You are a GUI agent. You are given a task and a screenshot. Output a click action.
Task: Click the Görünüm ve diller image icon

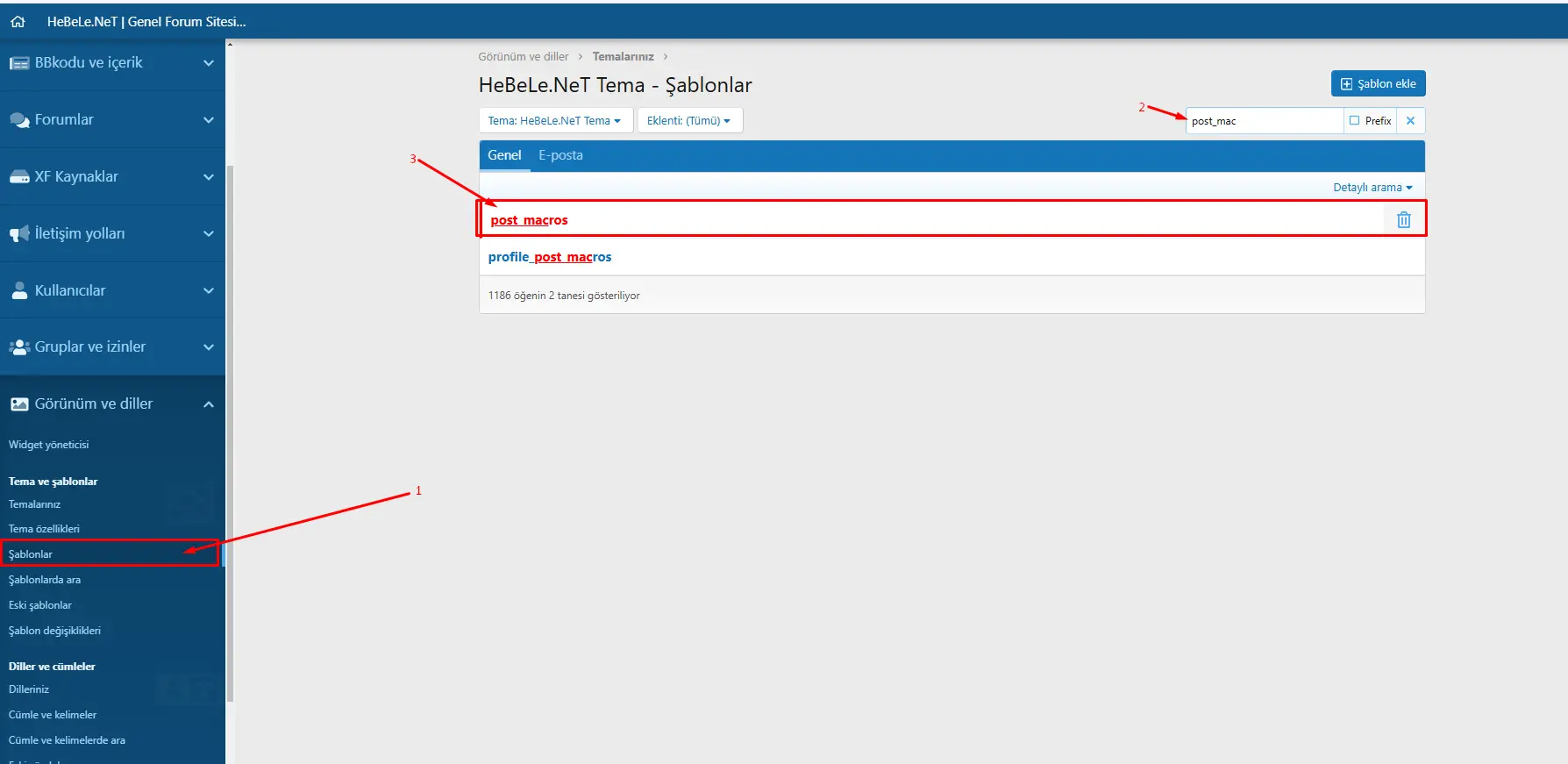(x=19, y=404)
